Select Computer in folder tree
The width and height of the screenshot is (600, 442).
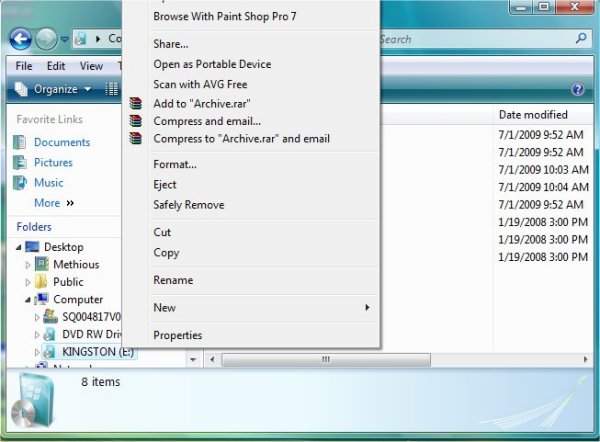click(78, 299)
